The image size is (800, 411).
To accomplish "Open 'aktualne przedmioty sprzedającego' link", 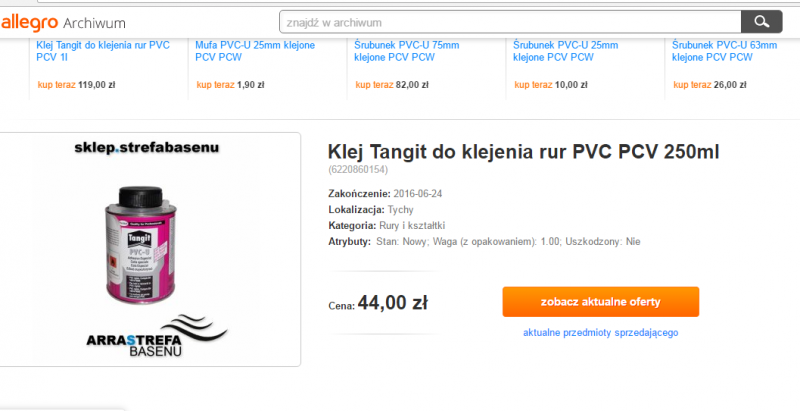I will pyautogui.click(x=601, y=332).
